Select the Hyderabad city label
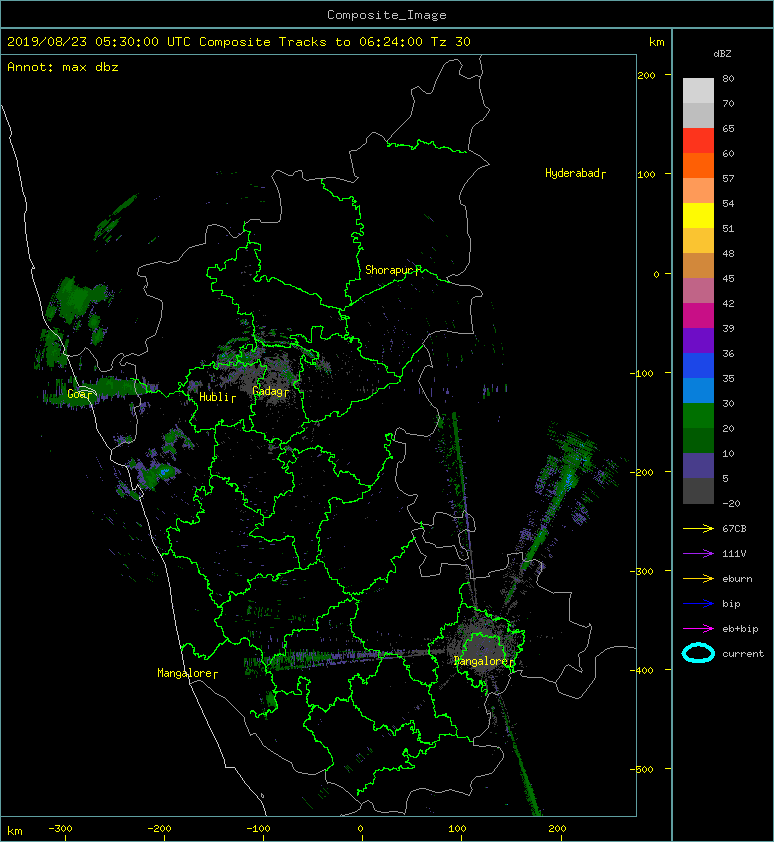The height and width of the screenshot is (842, 774). pos(575,173)
